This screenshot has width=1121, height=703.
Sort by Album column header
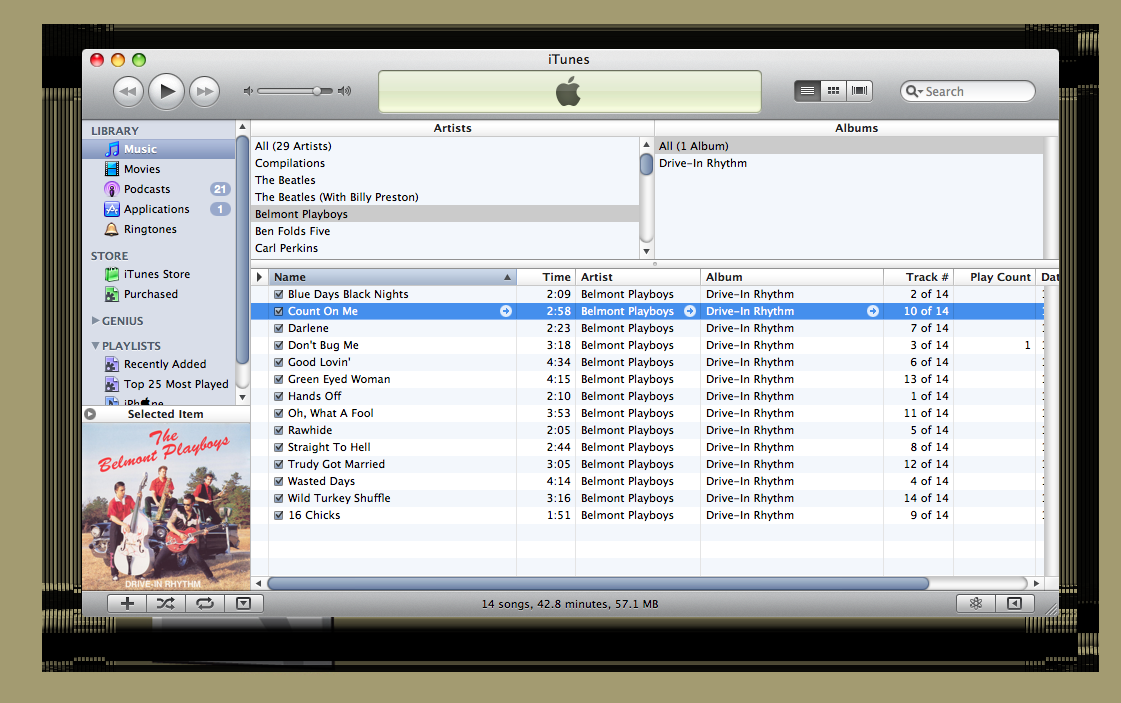792,277
